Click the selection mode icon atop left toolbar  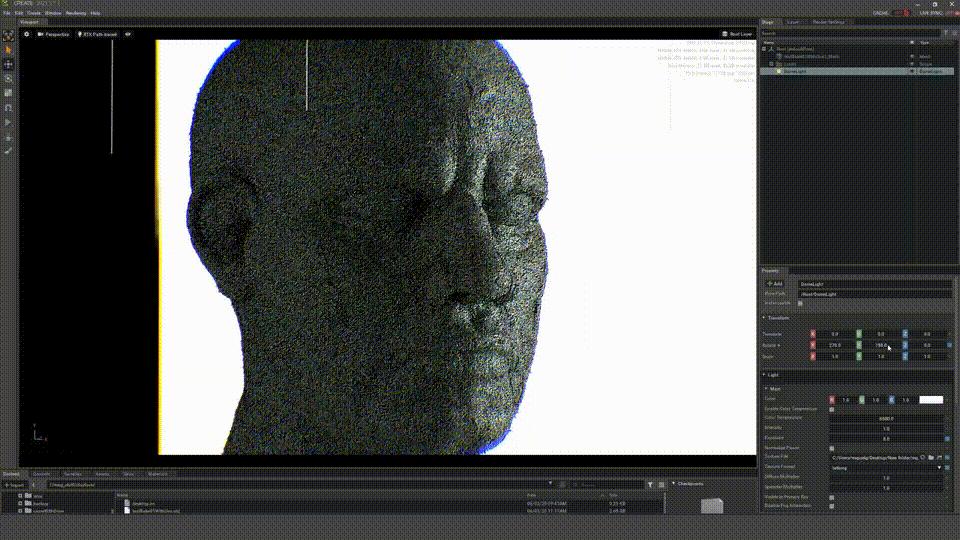coord(8,36)
